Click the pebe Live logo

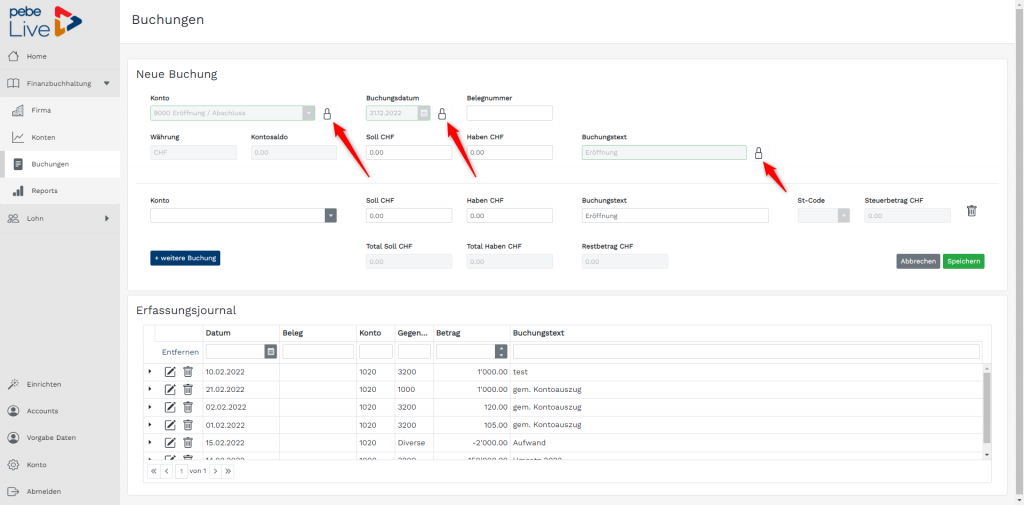pos(46,20)
